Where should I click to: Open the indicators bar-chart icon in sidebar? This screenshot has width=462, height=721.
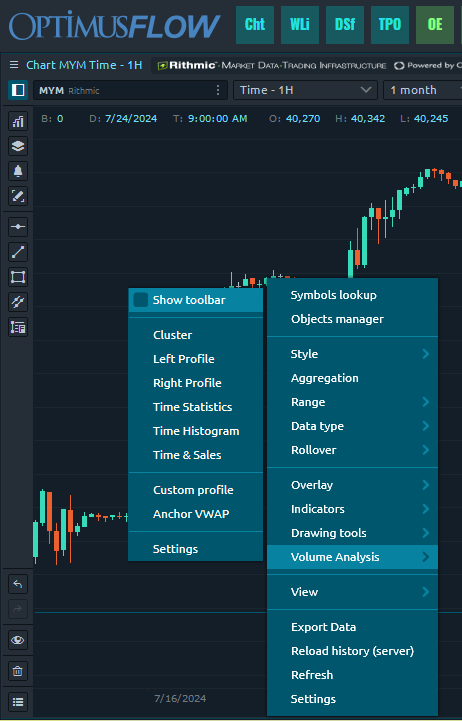point(18,121)
